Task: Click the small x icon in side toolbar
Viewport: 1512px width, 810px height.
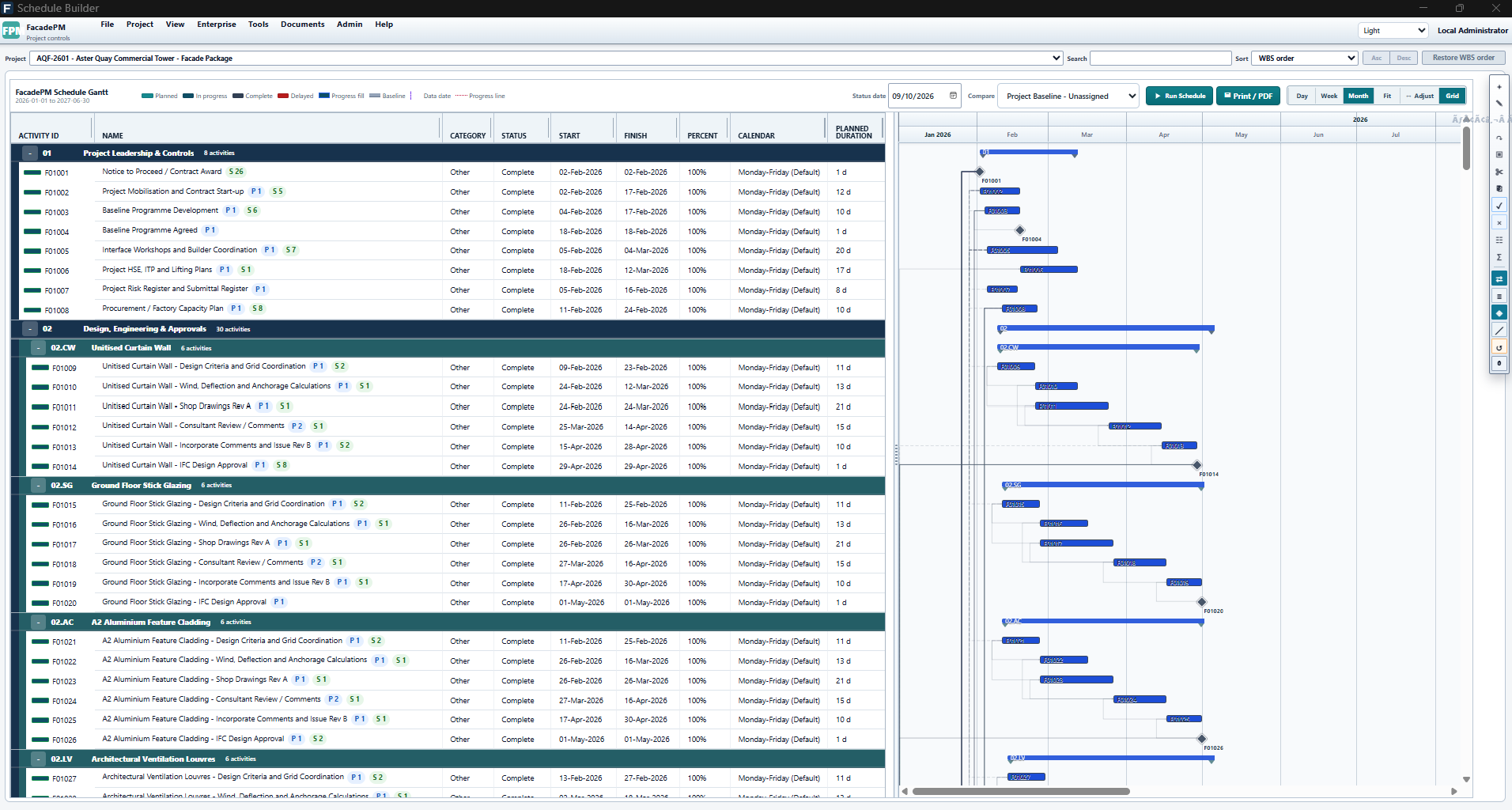Action: pyautogui.click(x=1499, y=223)
